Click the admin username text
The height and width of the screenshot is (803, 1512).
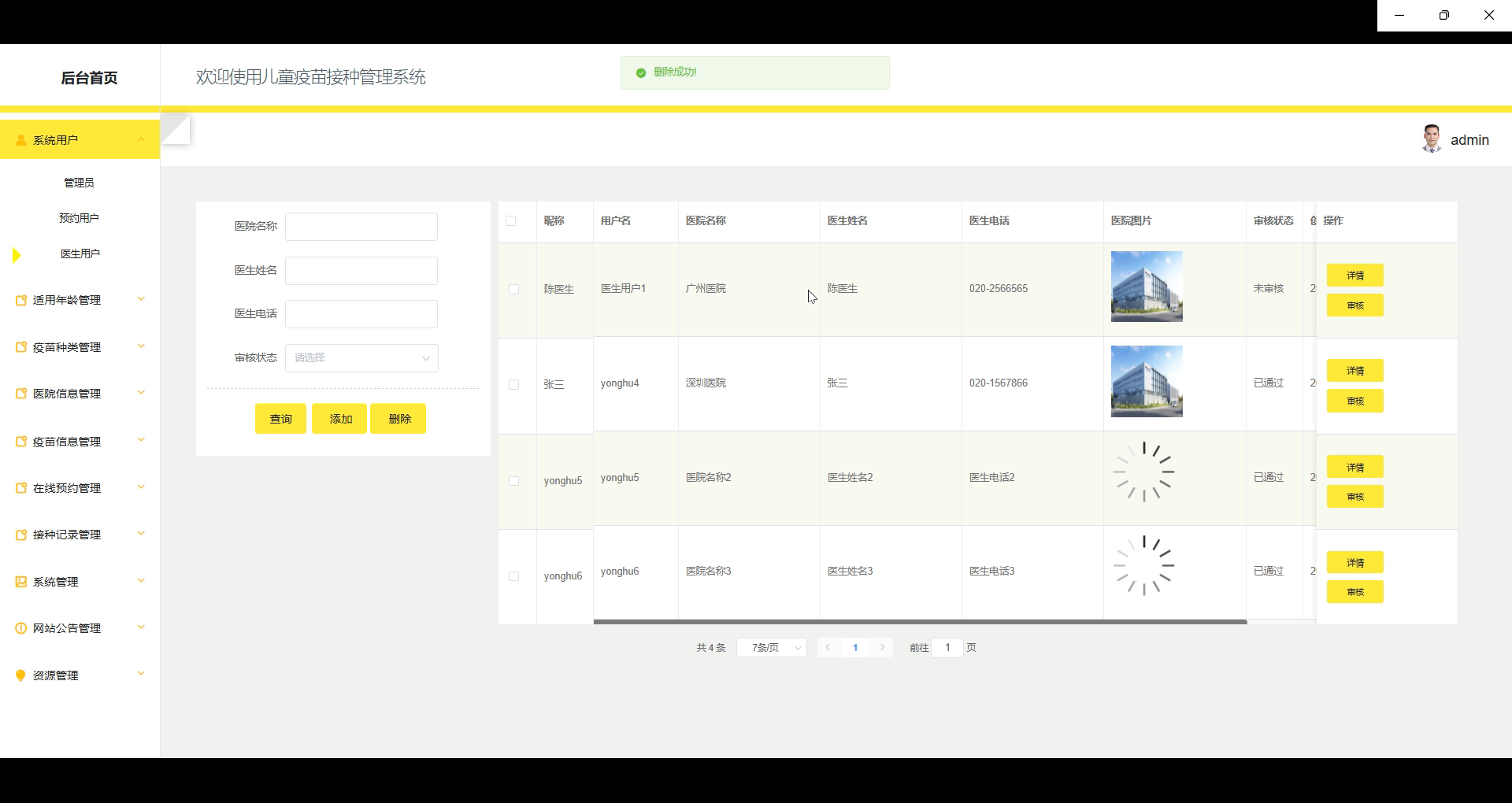tap(1469, 140)
